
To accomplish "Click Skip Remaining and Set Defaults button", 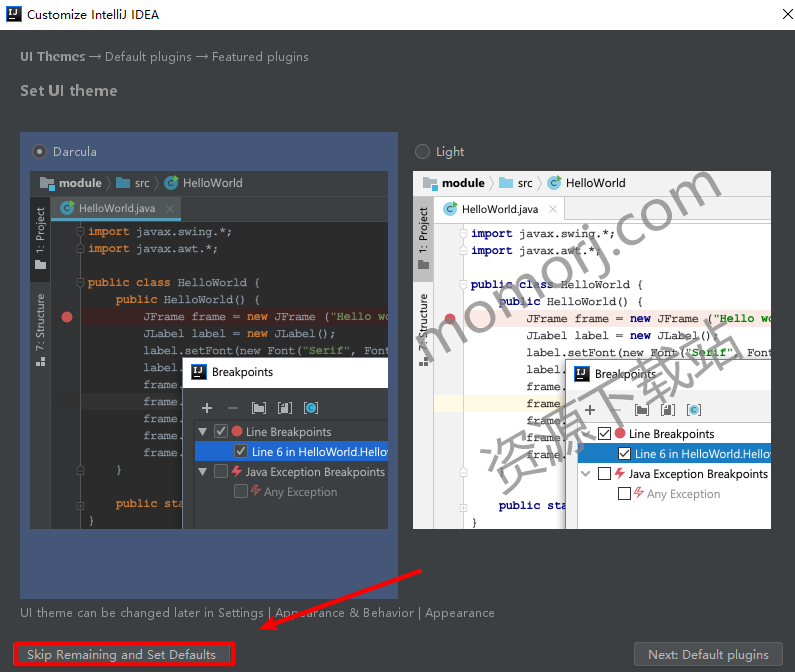I will tap(122, 654).
